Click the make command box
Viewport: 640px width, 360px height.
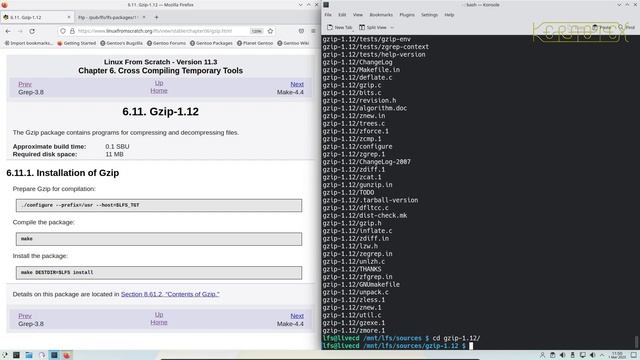159,239
